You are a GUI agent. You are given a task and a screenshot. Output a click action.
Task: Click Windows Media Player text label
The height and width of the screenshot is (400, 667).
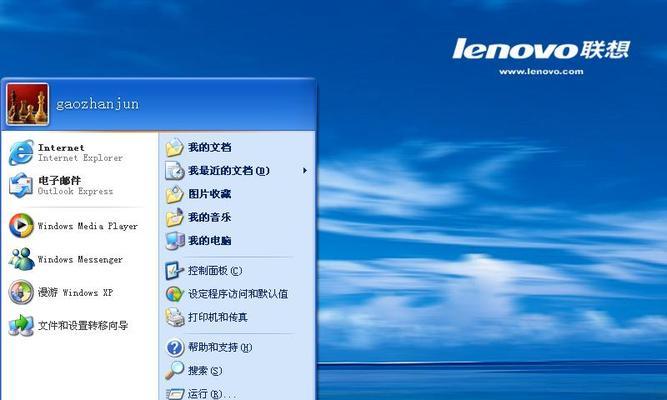[x=88, y=226]
